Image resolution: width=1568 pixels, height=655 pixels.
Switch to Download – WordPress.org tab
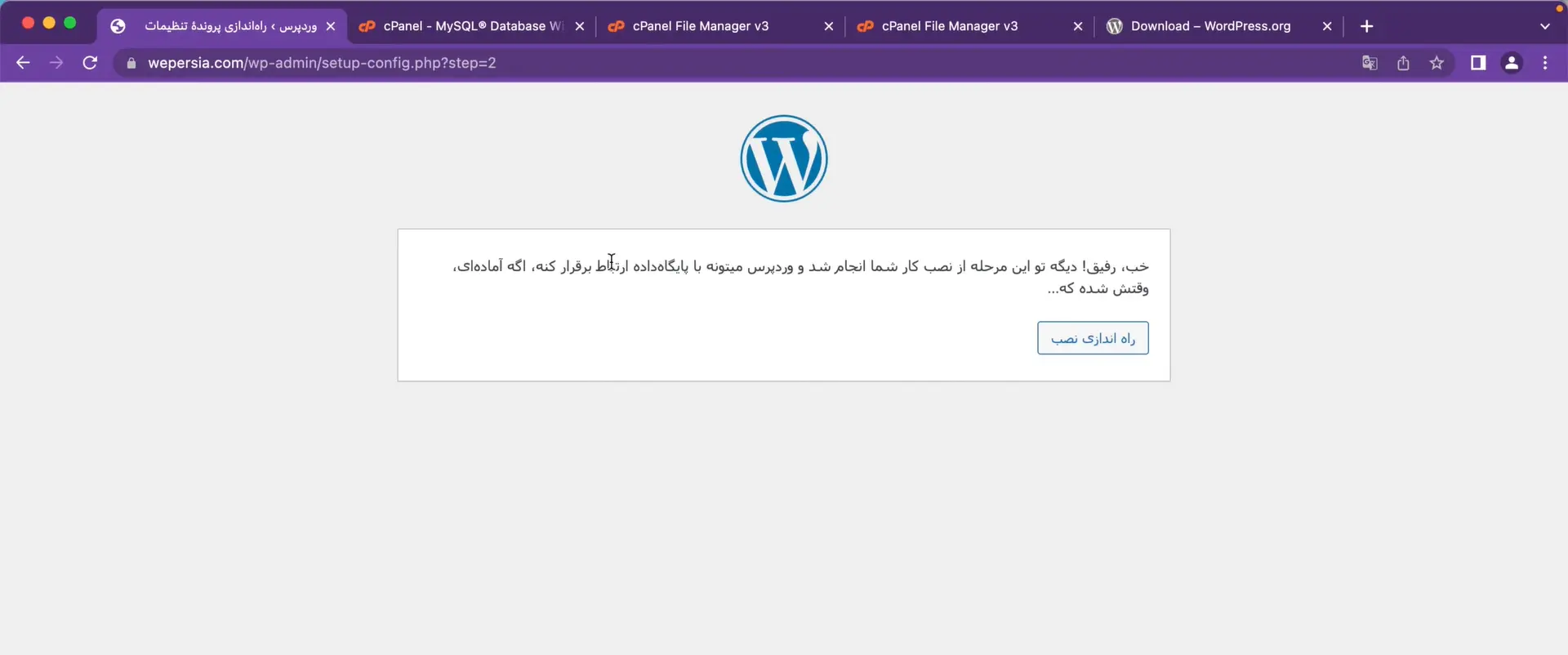point(1218,26)
